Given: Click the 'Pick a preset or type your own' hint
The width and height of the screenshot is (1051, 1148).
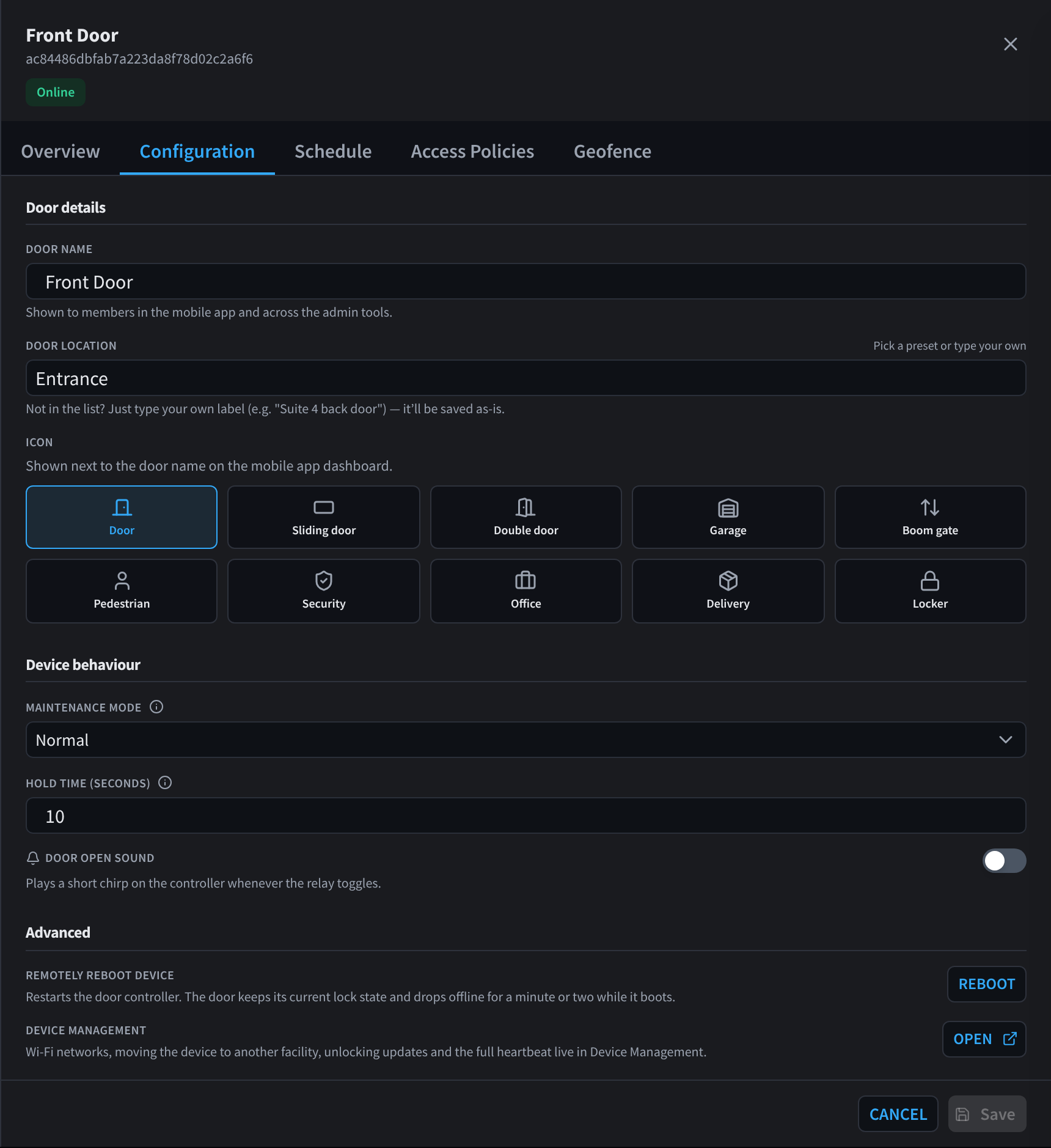Looking at the screenshot, I should tap(950, 345).
